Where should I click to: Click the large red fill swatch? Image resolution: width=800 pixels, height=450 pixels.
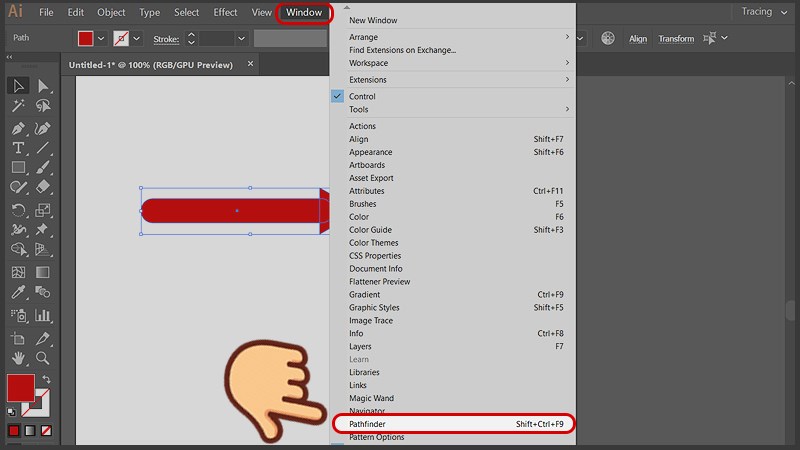[x=20, y=388]
